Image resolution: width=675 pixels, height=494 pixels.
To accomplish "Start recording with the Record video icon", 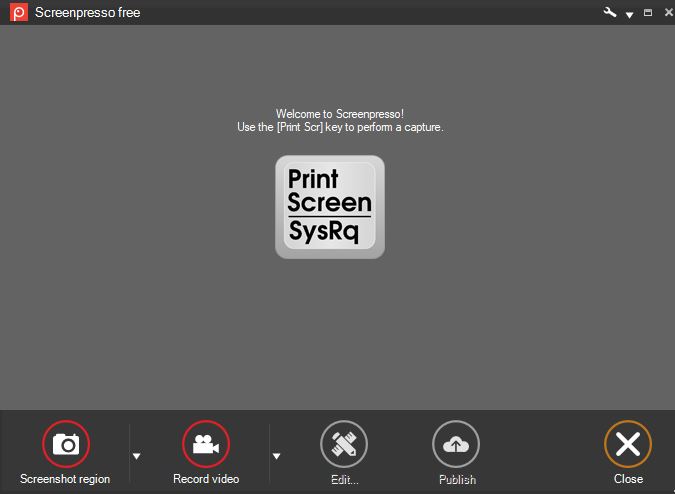I will [206, 444].
